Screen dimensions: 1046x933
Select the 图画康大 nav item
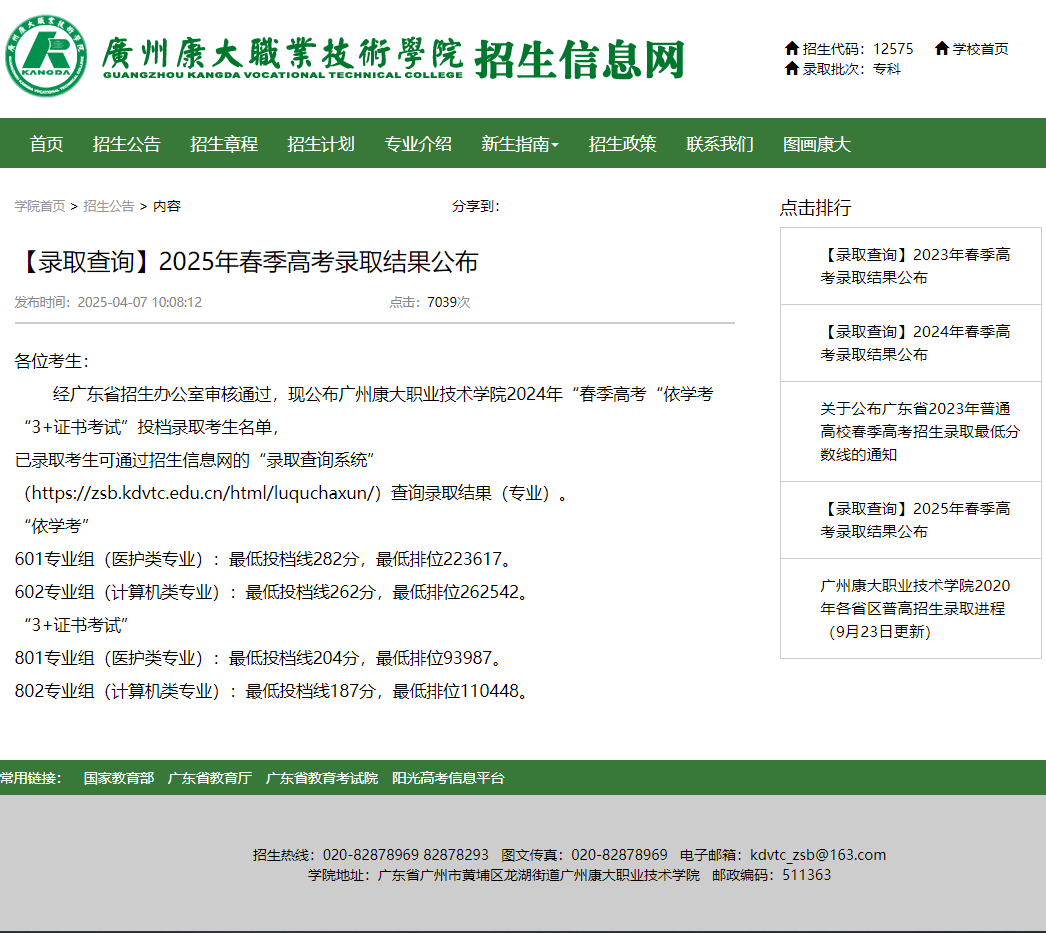(815, 144)
